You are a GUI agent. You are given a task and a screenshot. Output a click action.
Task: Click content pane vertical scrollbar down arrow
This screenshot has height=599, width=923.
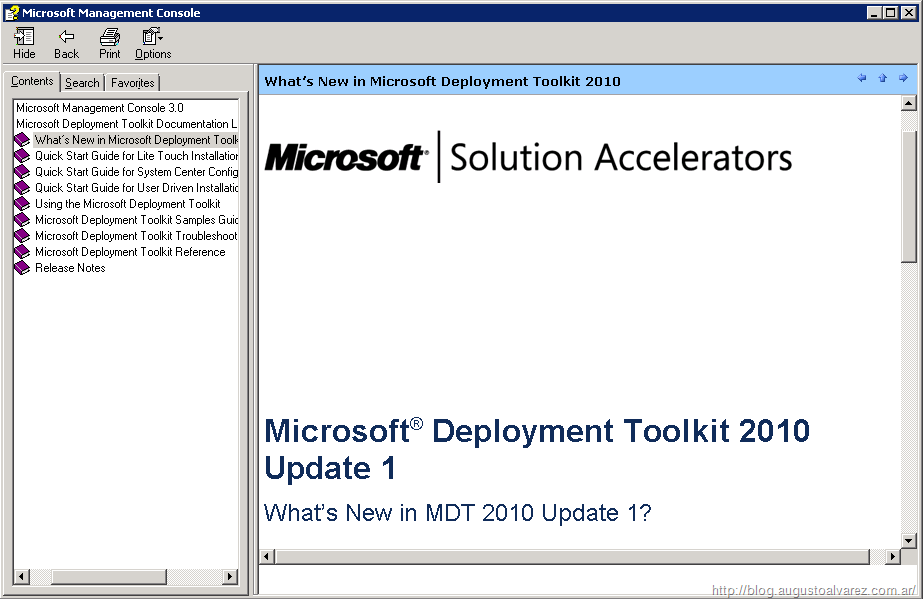[909, 541]
